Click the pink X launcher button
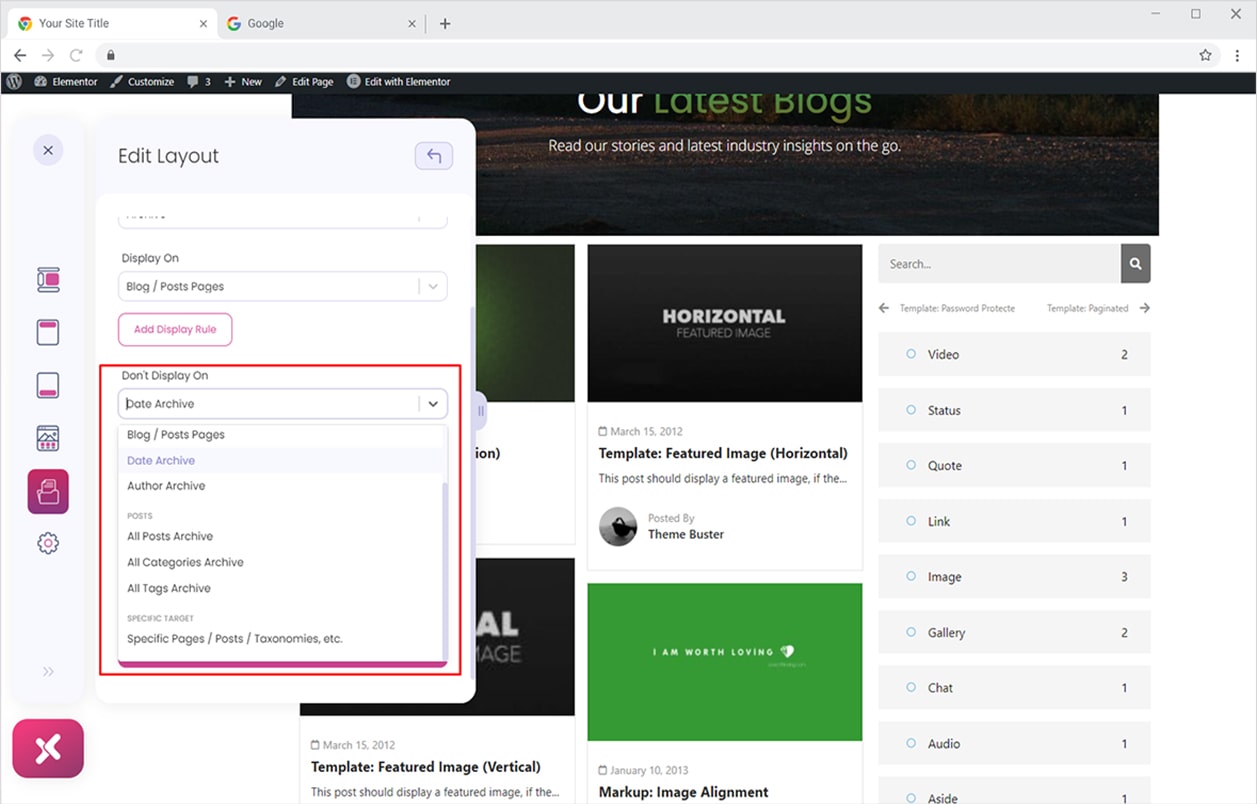 tap(48, 748)
